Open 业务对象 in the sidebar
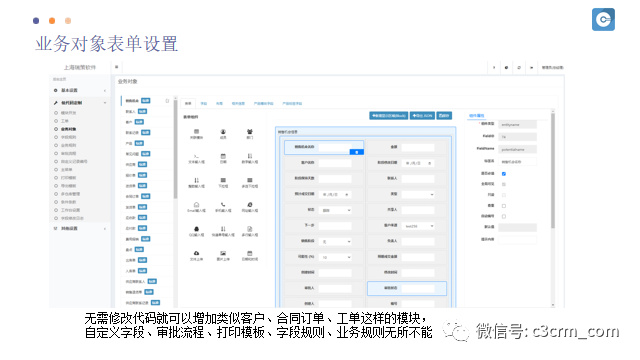640x360 pixels. pyautogui.click(x=68, y=129)
